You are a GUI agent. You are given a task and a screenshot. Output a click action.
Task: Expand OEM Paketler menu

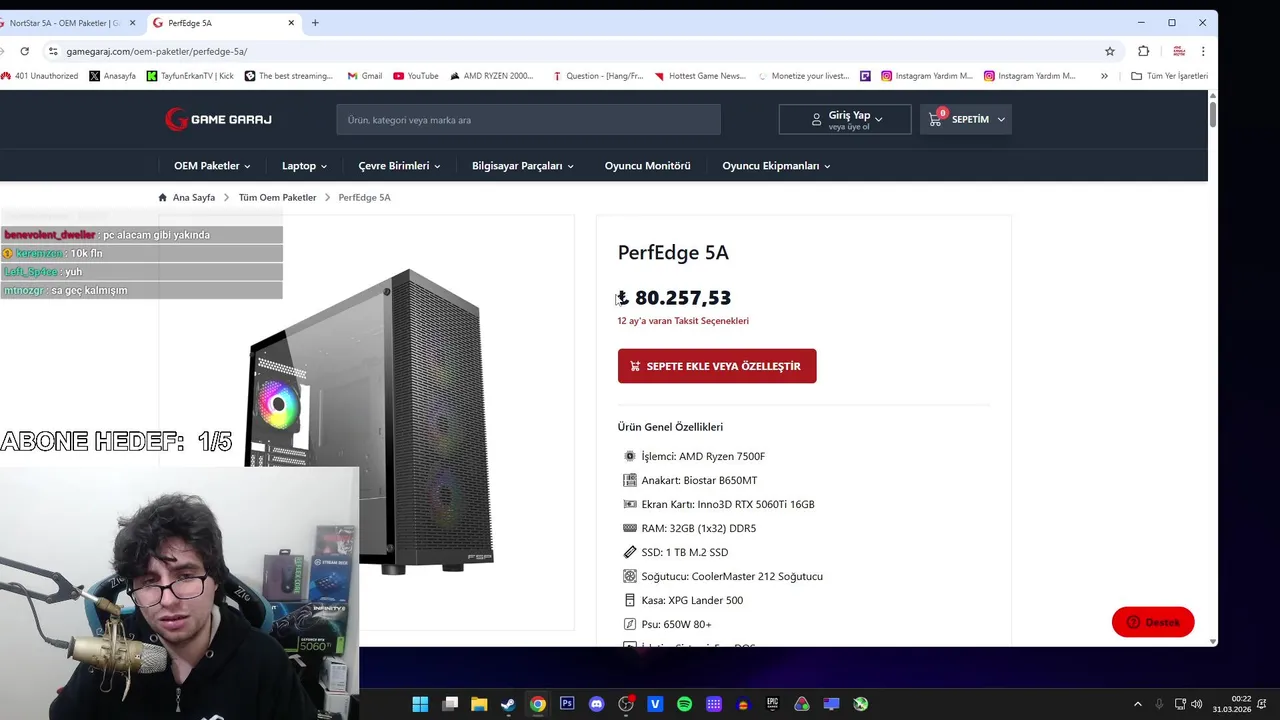click(212, 166)
